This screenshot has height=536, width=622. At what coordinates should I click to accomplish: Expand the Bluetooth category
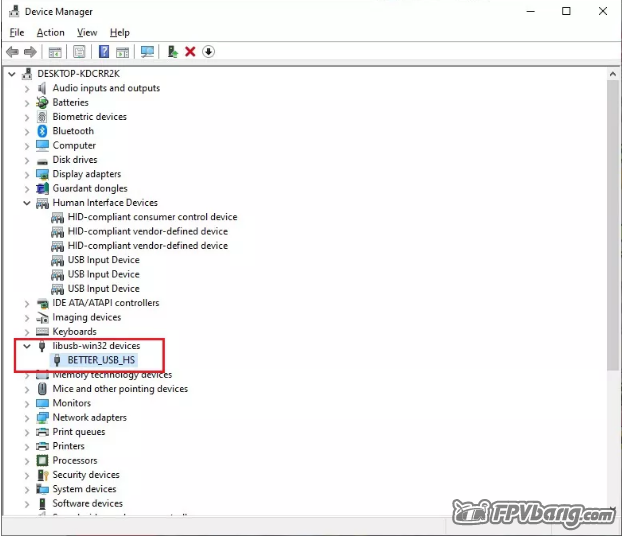tap(27, 131)
